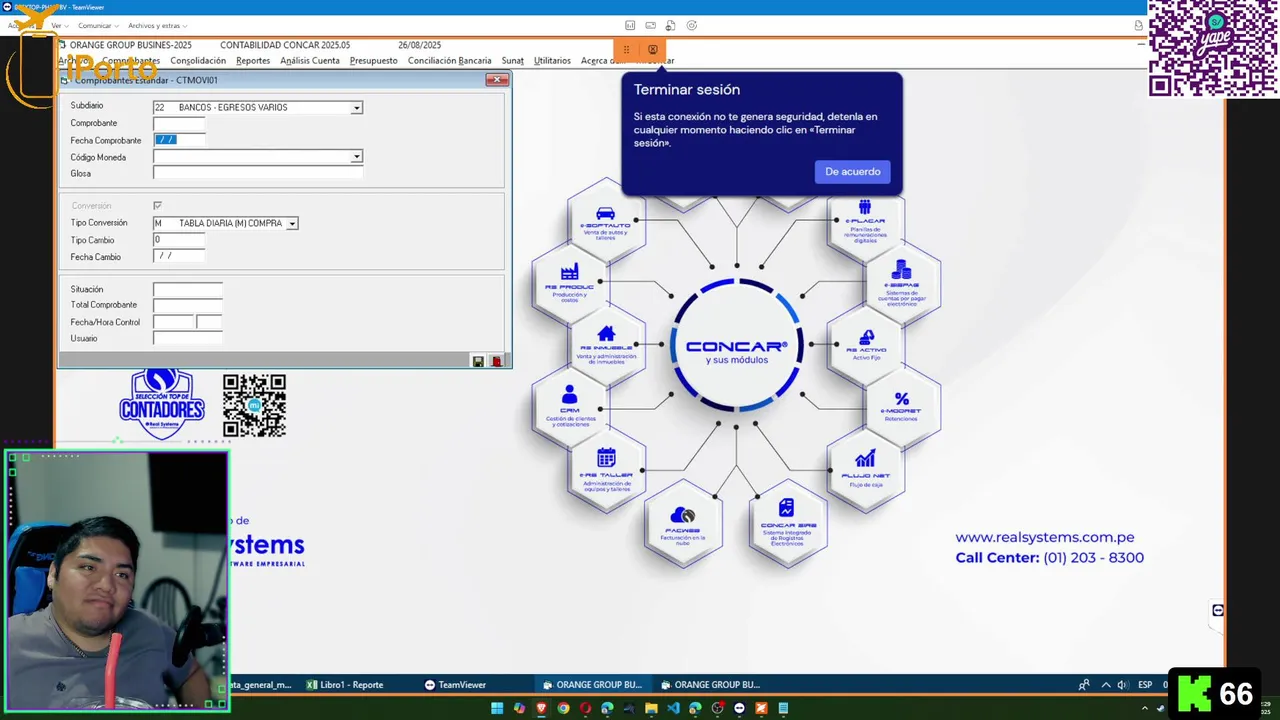Click the Comprobante input field

[x=179, y=124]
